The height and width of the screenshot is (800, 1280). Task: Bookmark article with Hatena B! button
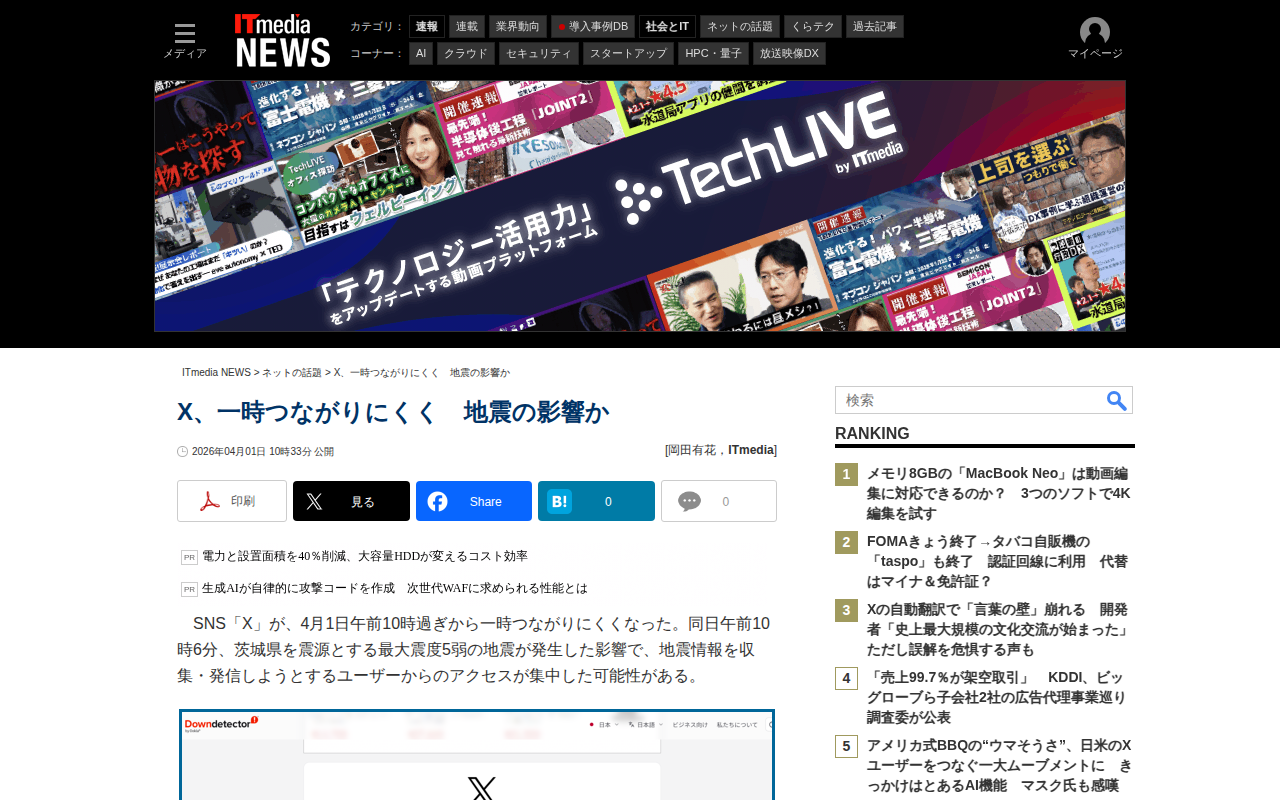tap(596, 501)
